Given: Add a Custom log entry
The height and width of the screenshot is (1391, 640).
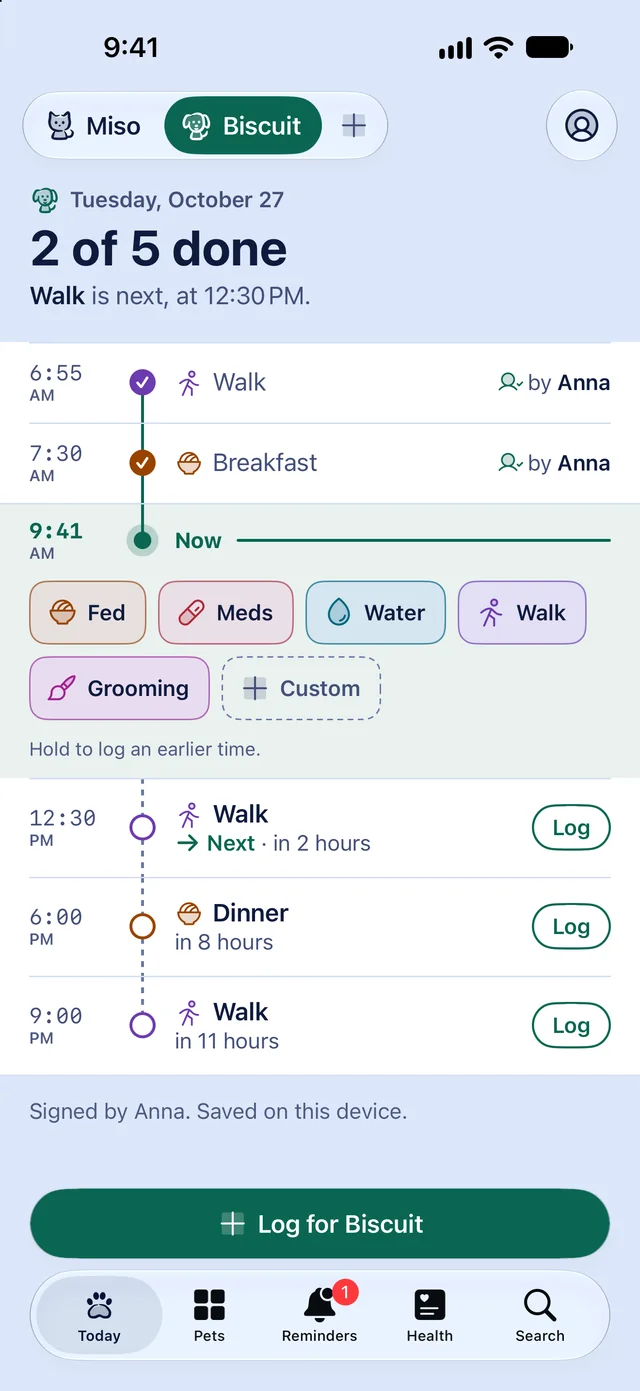Looking at the screenshot, I should pos(301,688).
